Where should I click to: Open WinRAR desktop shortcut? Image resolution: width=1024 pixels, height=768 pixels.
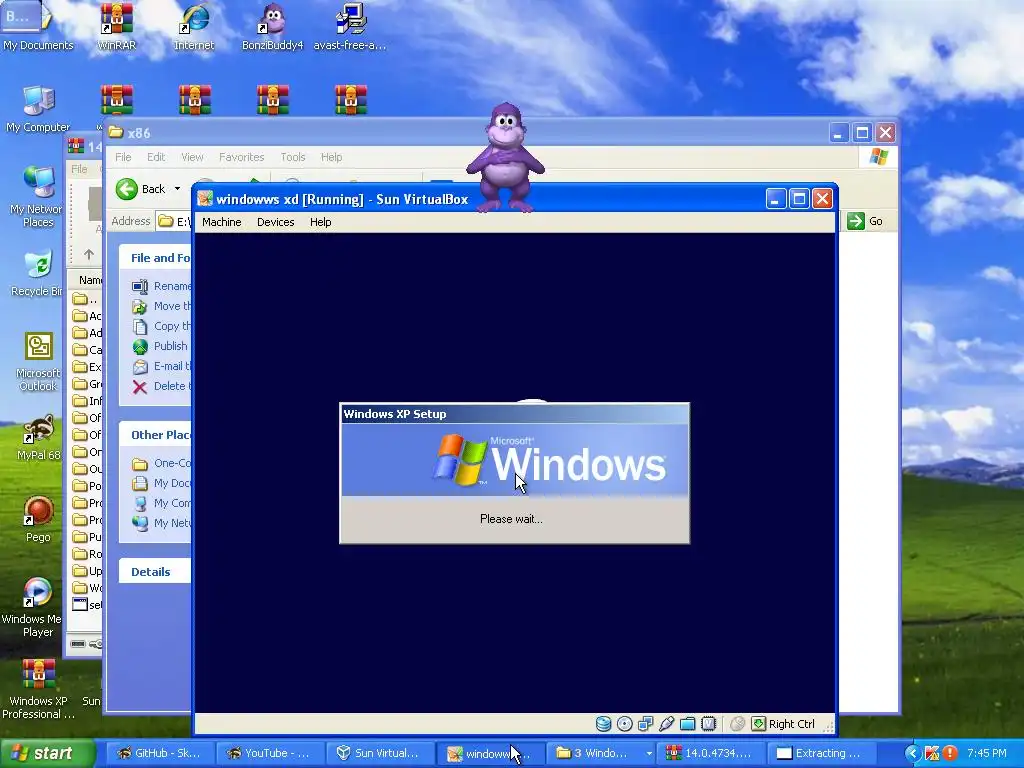click(x=116, y=26)
